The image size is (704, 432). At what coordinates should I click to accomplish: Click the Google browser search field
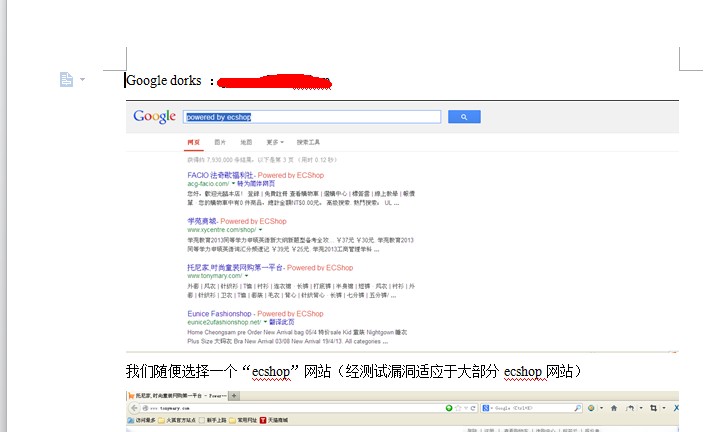click(531, 408)
